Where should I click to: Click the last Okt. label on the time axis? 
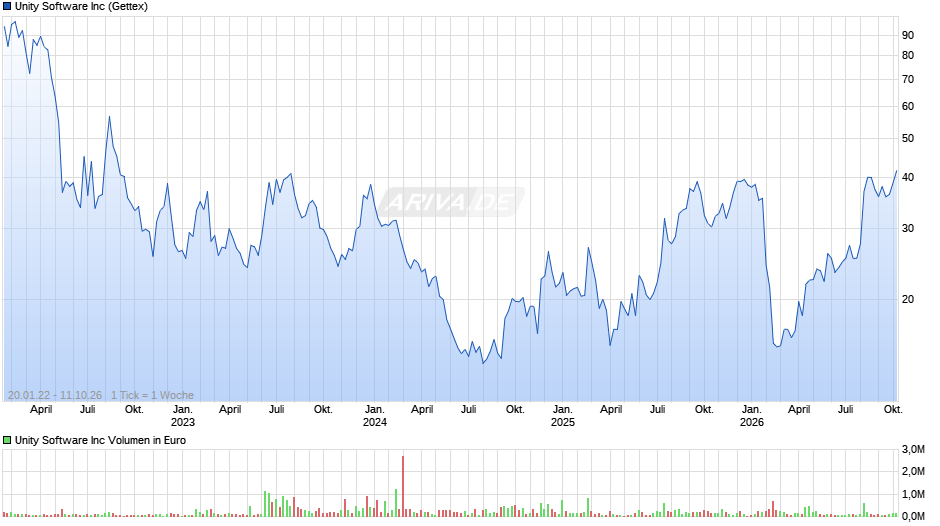tap(893, 409)
